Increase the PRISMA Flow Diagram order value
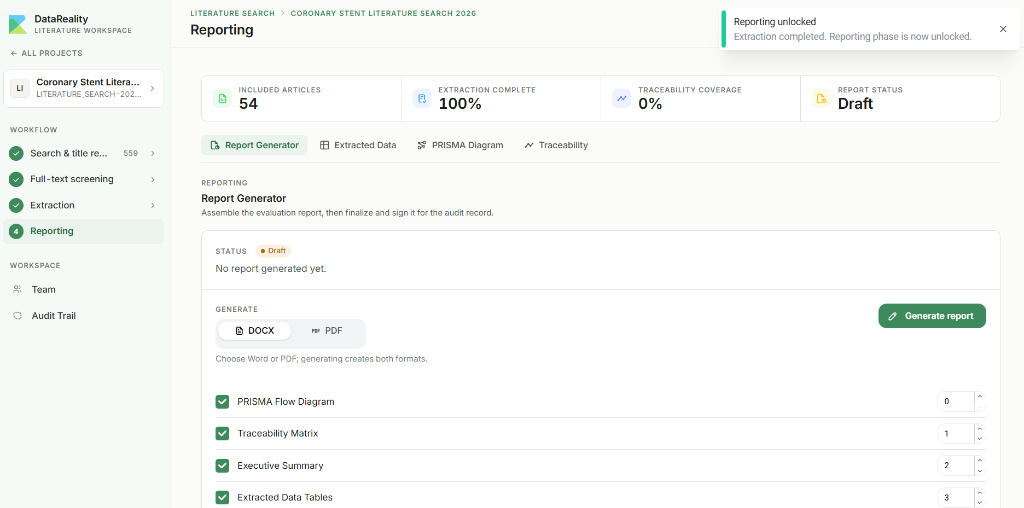Image resolution: width=1024 pixels, height=508 pixels. pos(980,396)
